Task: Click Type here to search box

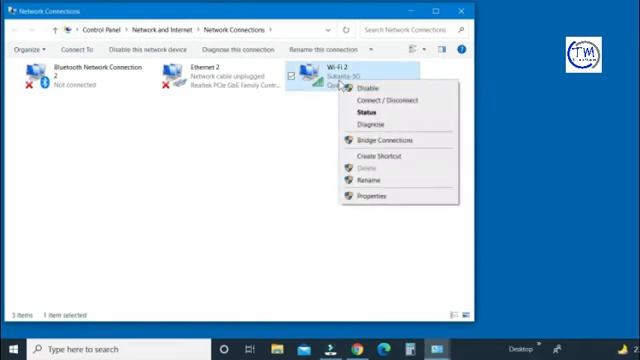Action: click(x=119, y=349)
